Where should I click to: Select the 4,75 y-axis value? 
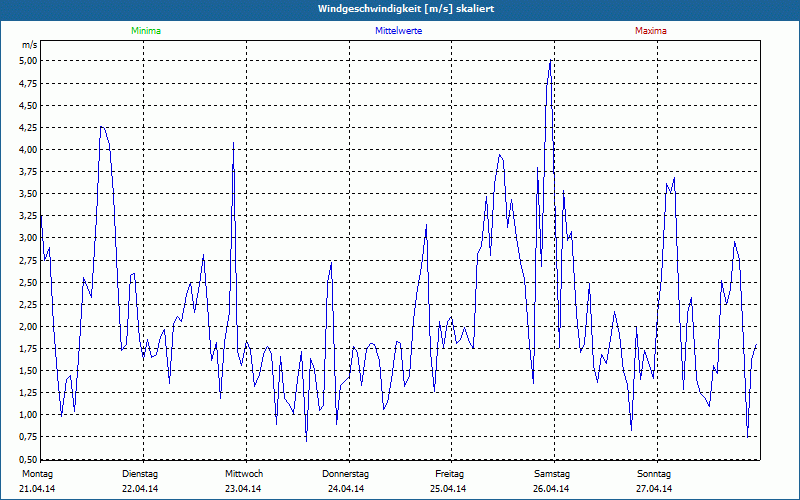click(29, 83)
